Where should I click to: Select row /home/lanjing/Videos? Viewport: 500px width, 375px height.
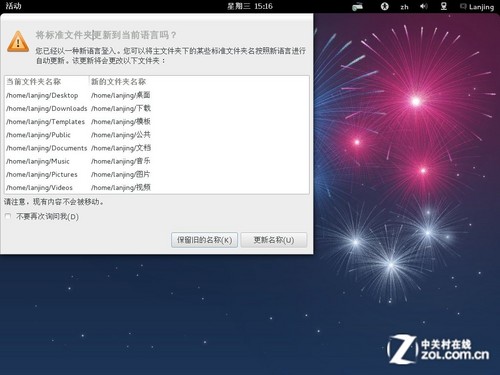pos(157,187)
